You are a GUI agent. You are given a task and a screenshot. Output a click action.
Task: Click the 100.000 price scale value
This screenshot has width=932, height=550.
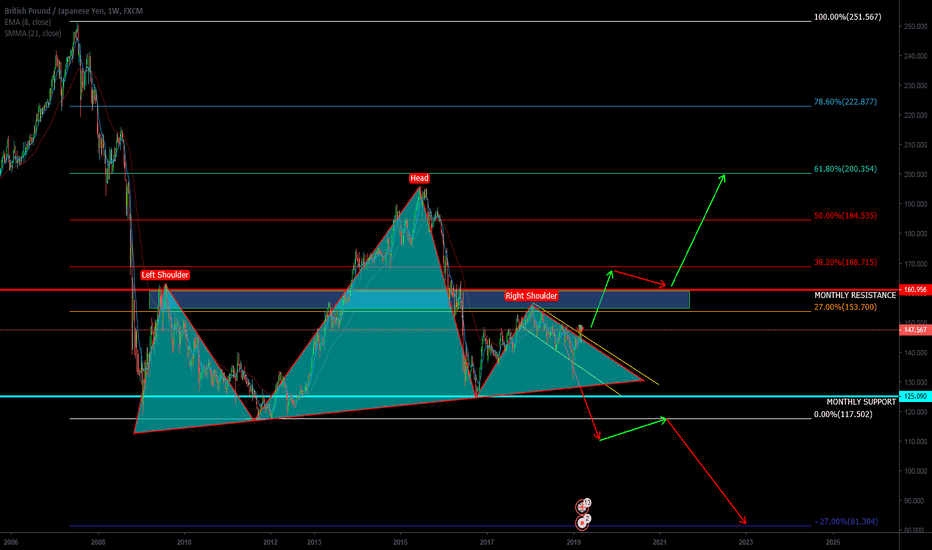tap(915, 471)
